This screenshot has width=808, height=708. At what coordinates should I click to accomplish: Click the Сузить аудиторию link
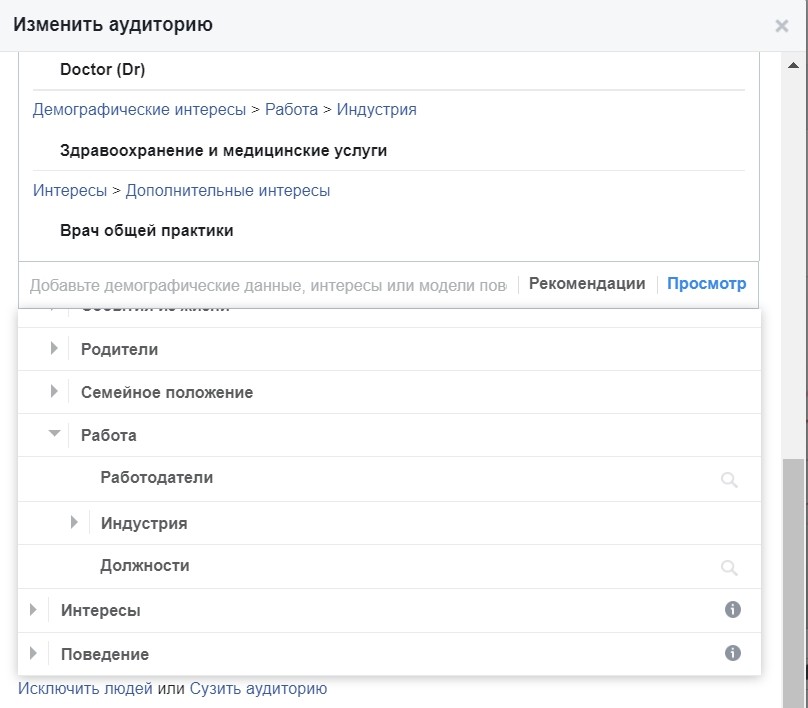click(258, 688)
